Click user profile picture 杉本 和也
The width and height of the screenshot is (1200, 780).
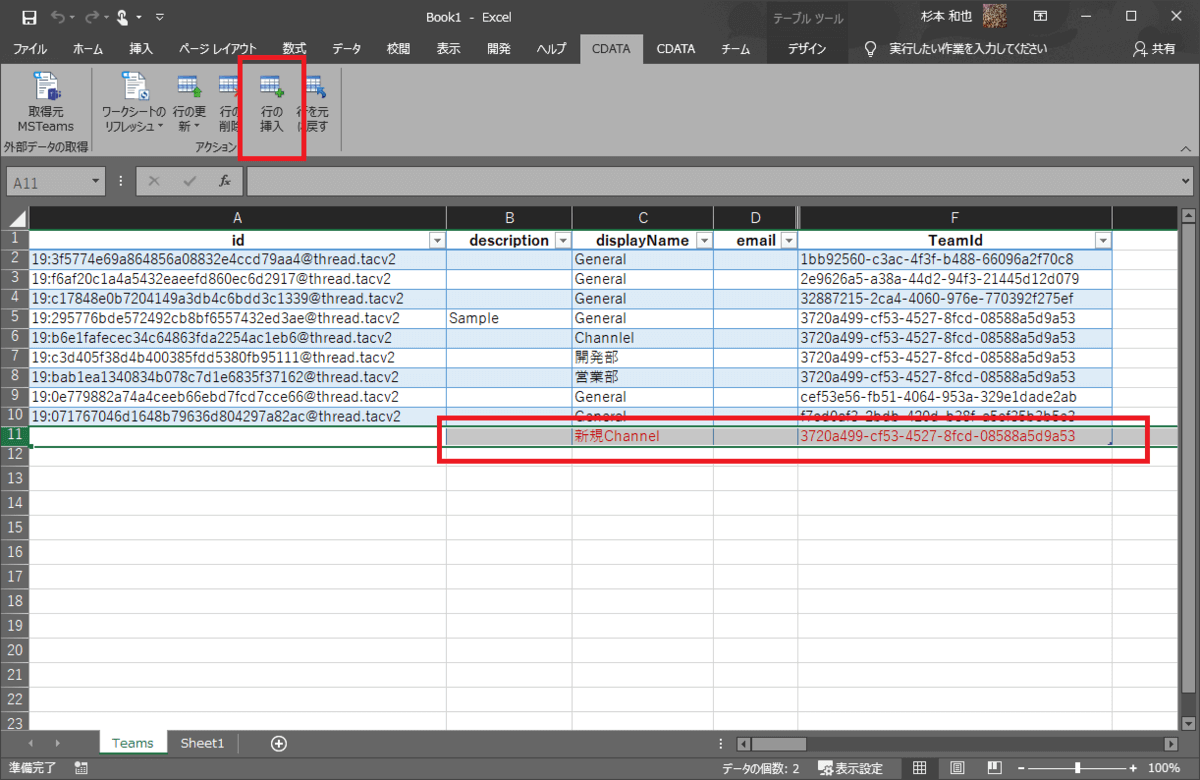[994, 17]
